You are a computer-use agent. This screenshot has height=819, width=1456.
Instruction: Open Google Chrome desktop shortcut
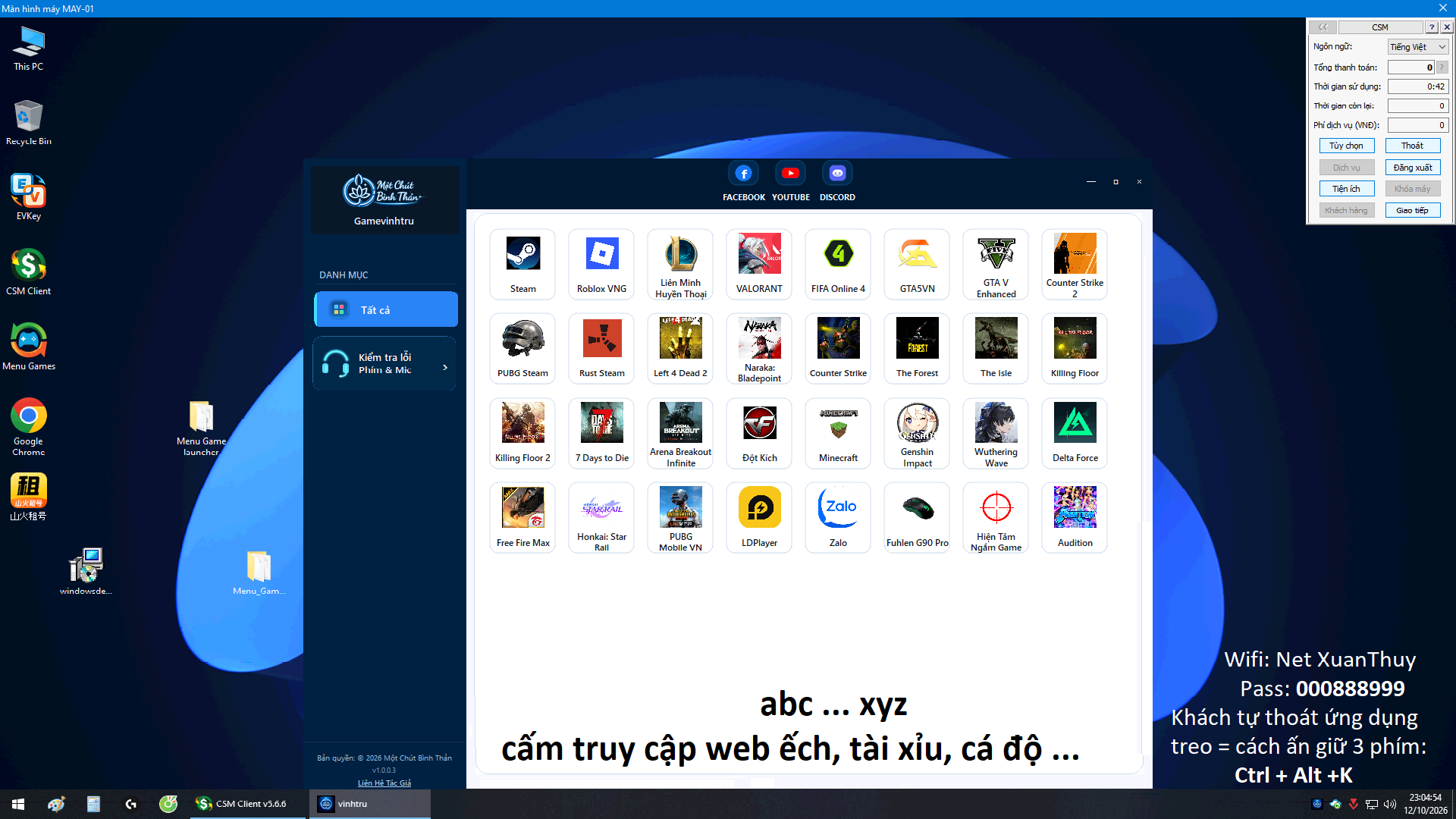point(29,426)
